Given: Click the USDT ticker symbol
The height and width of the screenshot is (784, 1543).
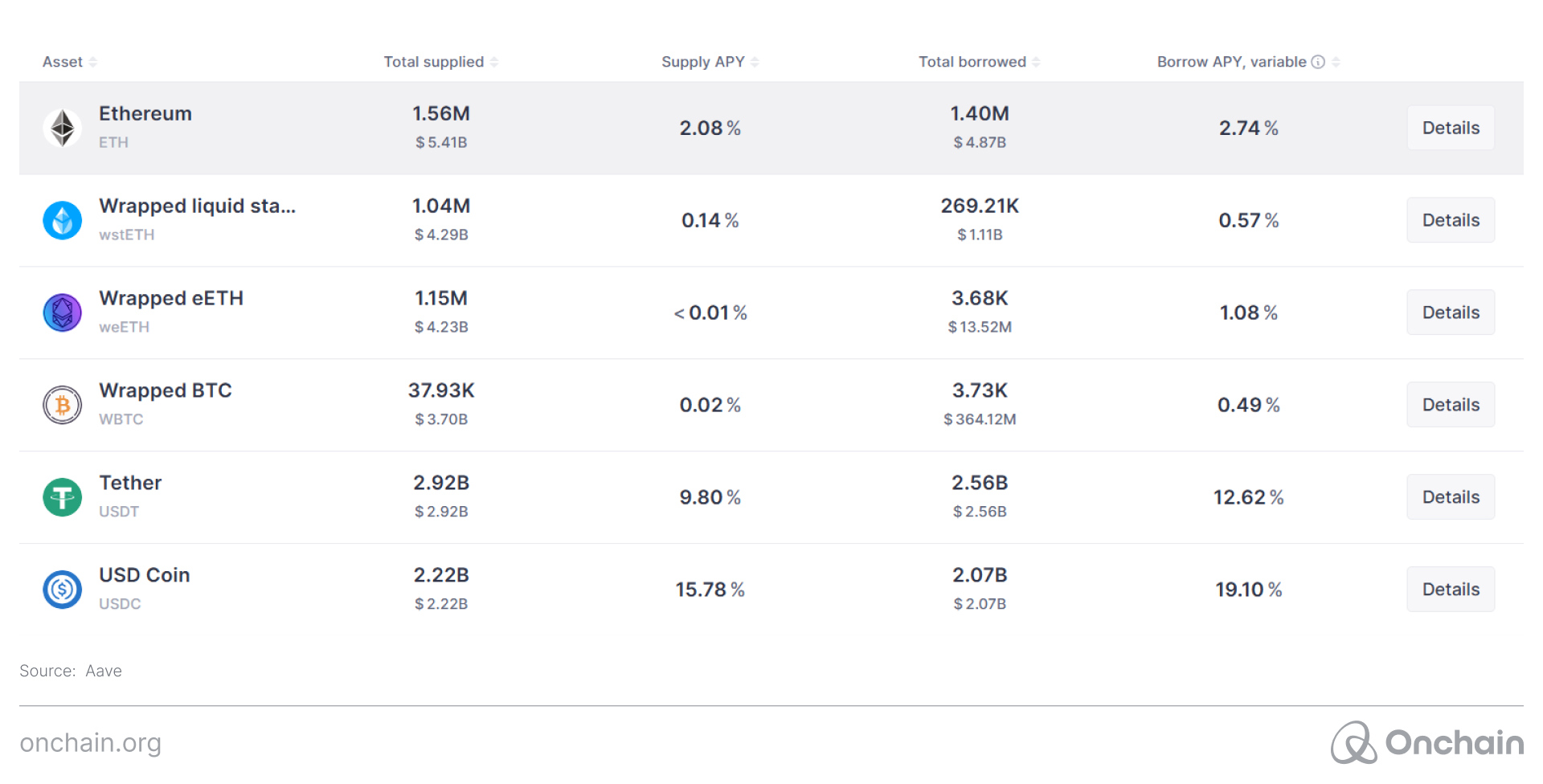Looking at the screenshot, I should [x=119, y=512].
